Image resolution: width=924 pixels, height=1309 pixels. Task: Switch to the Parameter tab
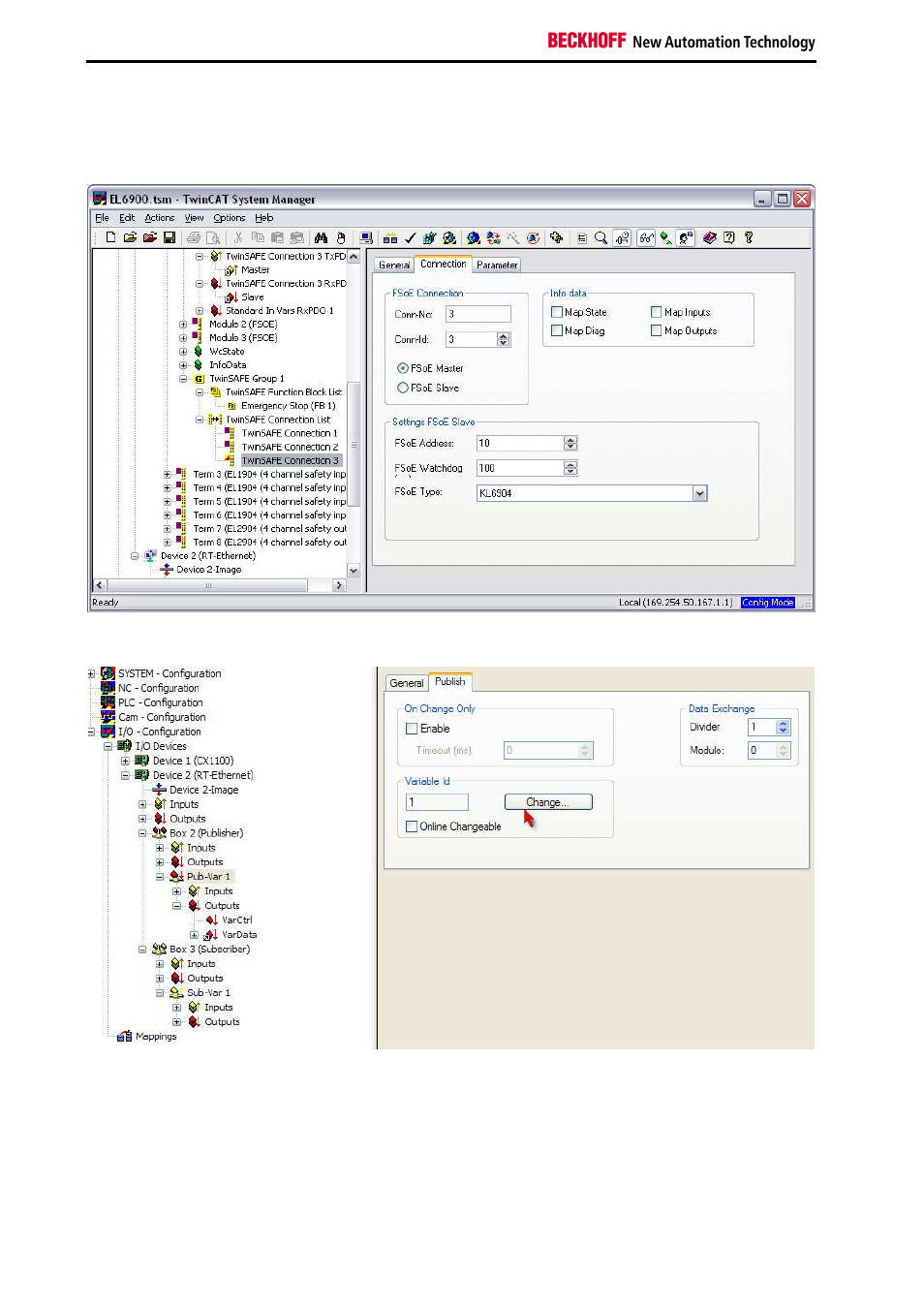tap(497, 265)
